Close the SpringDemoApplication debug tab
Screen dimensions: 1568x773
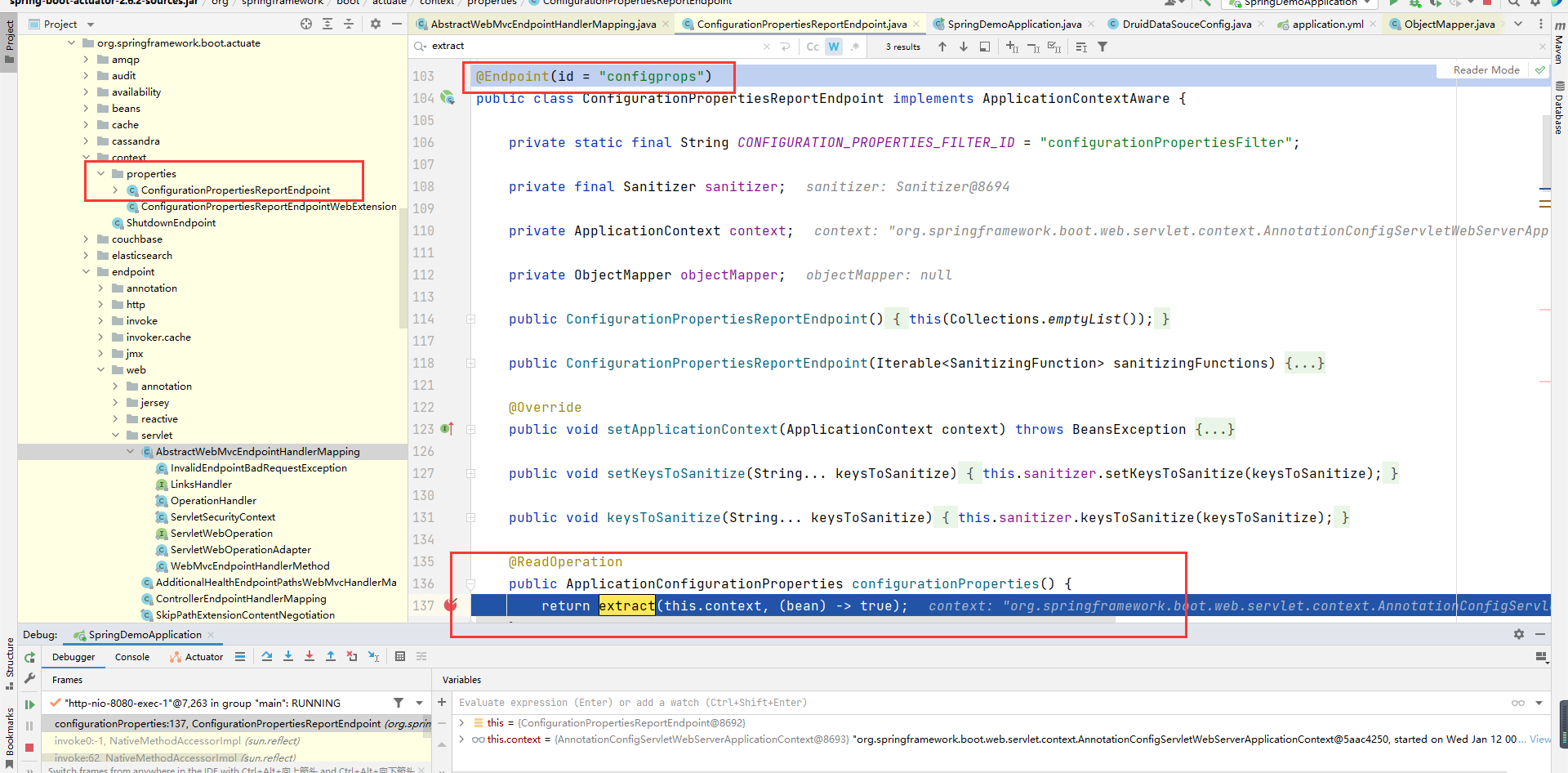(211, 635)
